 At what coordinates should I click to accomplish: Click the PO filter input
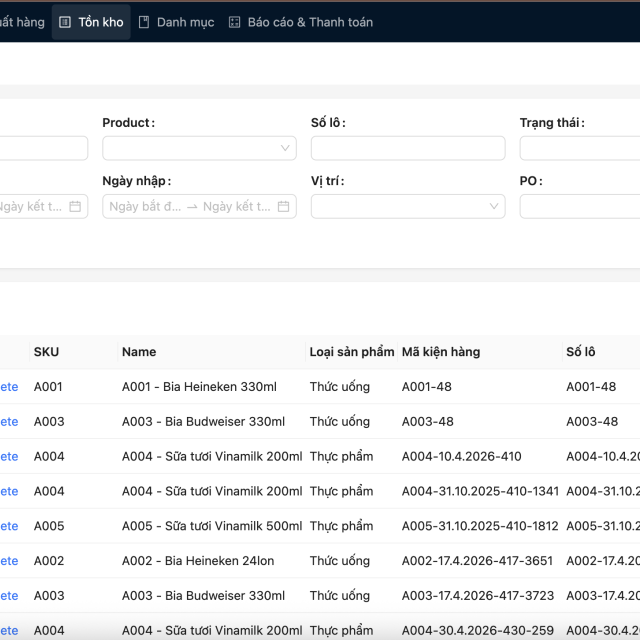tap(580, 207)
